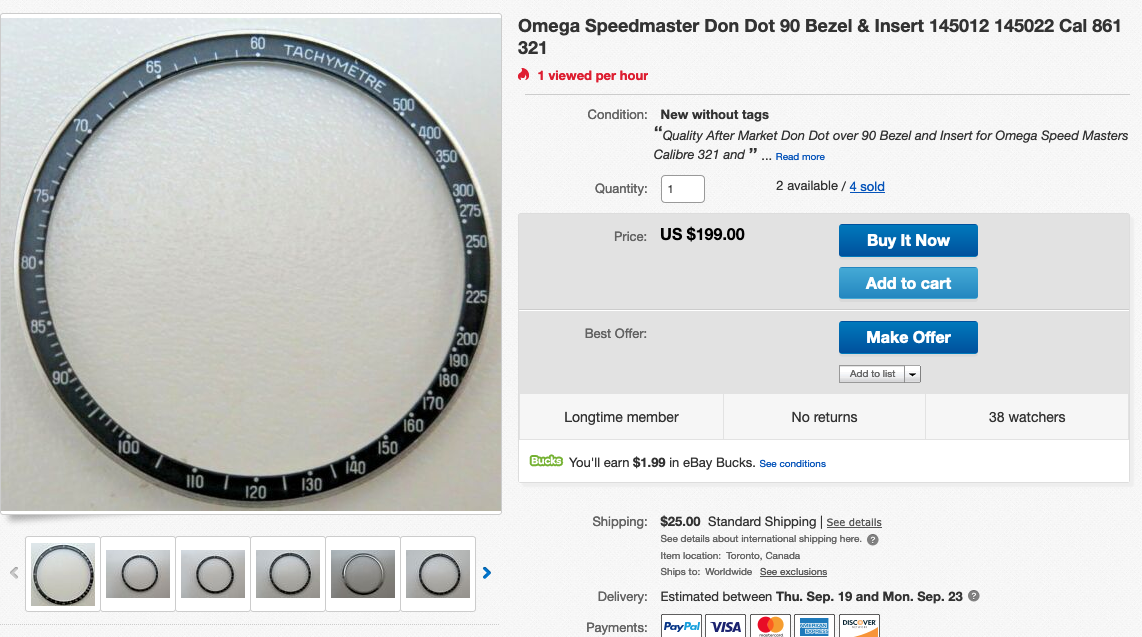Click the Add to cart button
Image resolution: width=1142 pixels, height=637 pixels.
(x=908, y=283)
